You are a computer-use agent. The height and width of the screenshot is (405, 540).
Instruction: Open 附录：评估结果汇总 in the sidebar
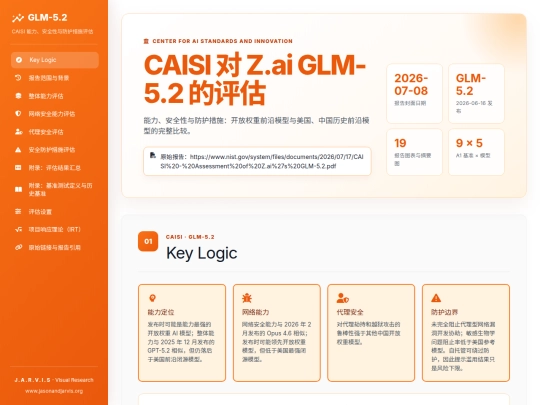pyautogui.click(x=55, y=168)
